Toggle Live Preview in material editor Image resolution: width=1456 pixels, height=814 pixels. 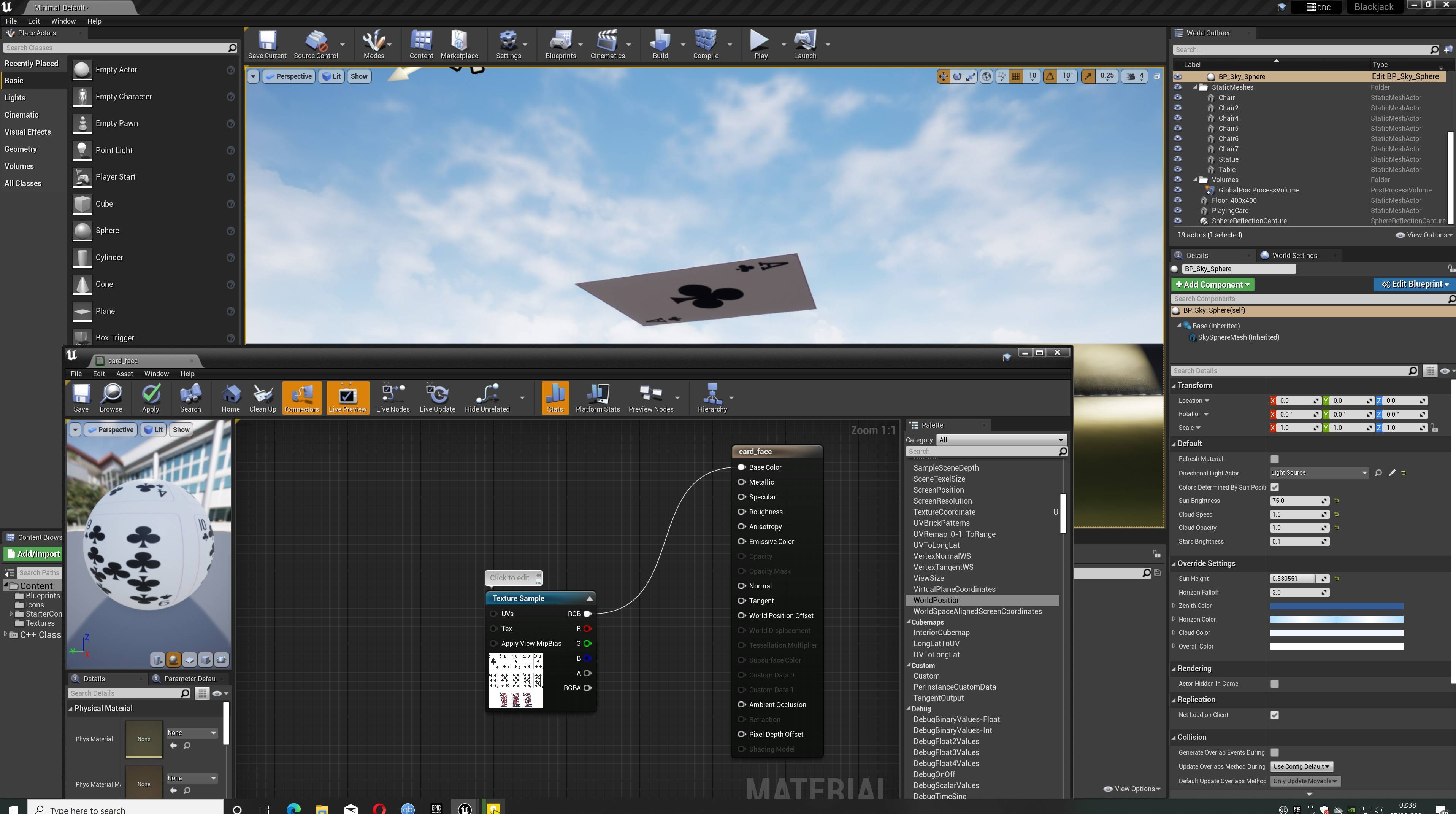tap(347, 397)
